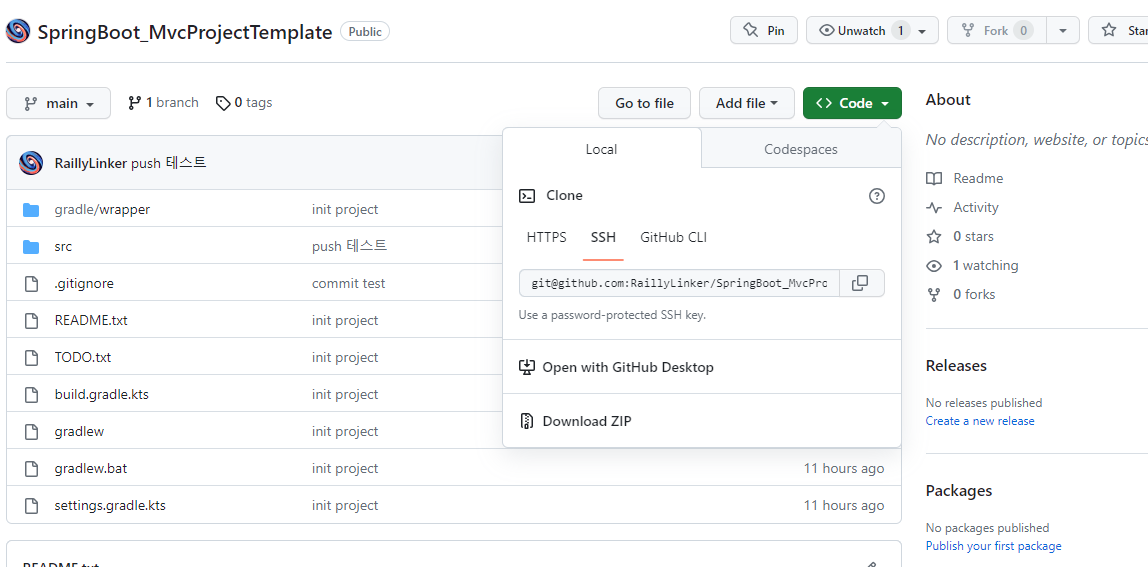Click the .gitignore file icon
1148x567 pixels.
31,284
